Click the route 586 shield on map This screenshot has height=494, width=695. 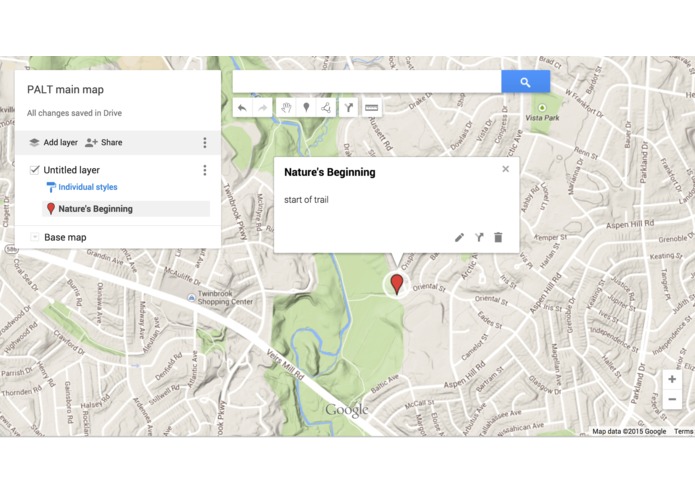coord(11,250)
